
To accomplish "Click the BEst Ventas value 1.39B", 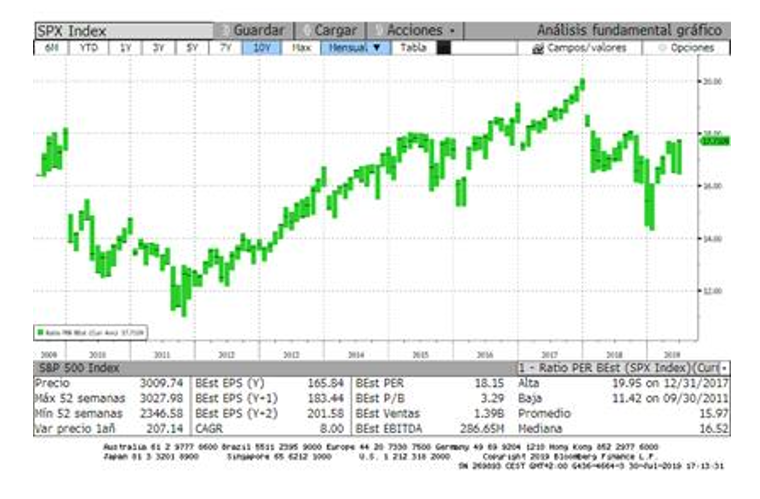I will 489,414.
